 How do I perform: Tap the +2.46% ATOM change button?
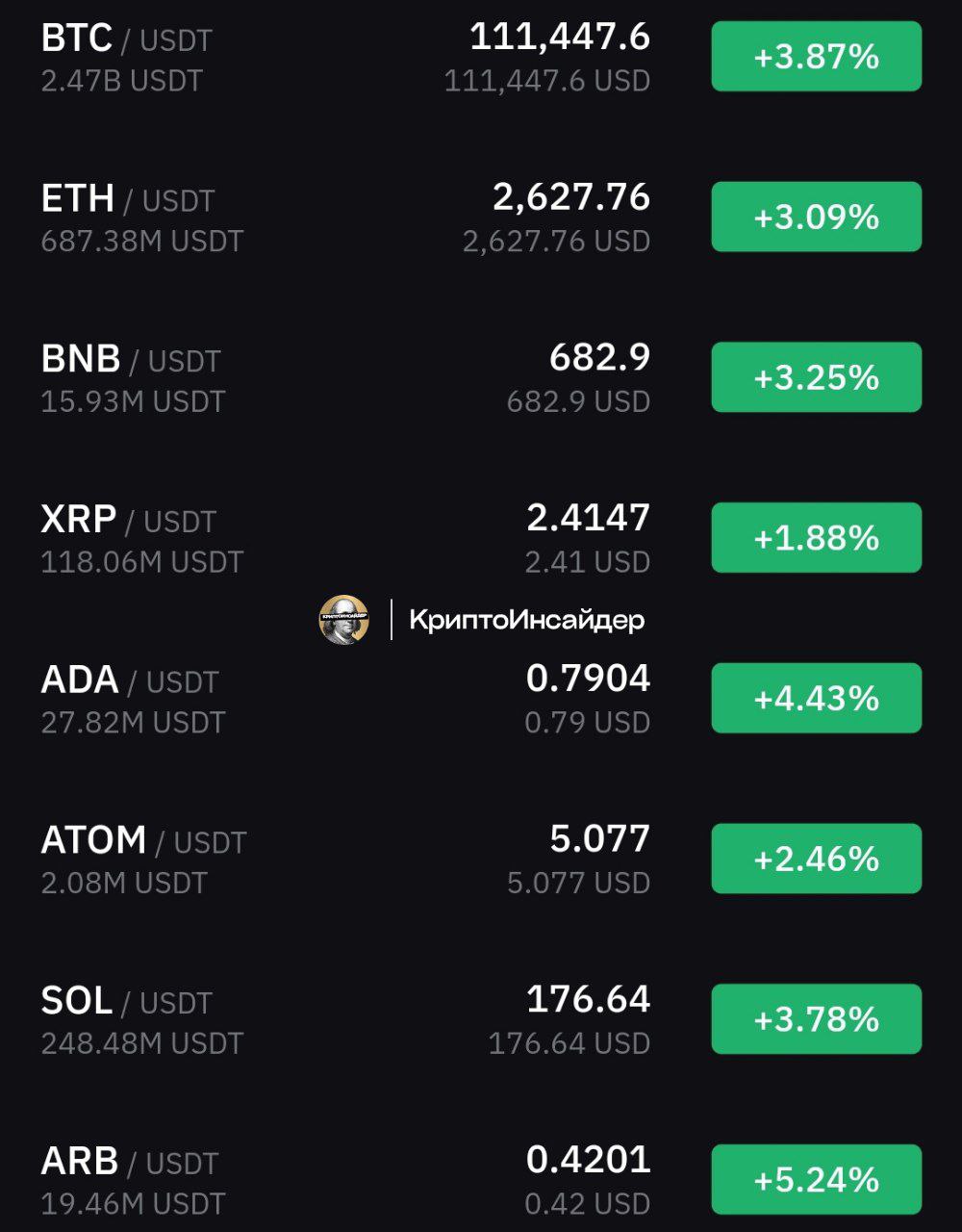(x=817, y=859)
